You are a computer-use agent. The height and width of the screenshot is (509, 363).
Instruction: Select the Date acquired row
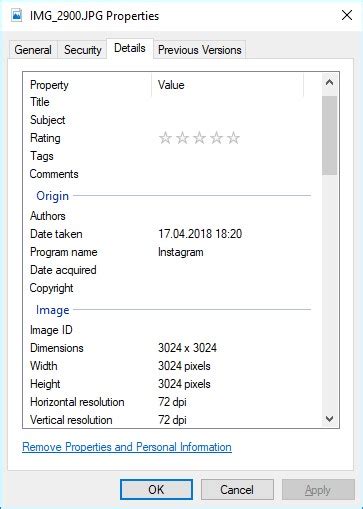(170, 270)
